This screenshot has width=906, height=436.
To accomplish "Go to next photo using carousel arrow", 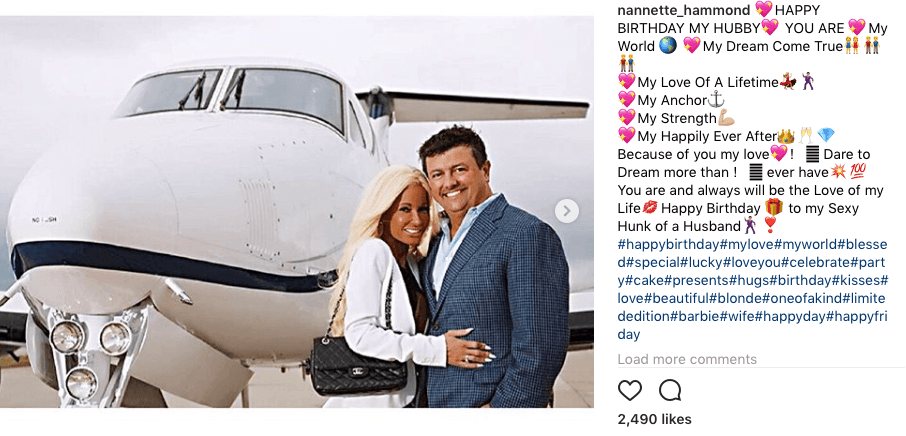I will [x=567, y=210].
